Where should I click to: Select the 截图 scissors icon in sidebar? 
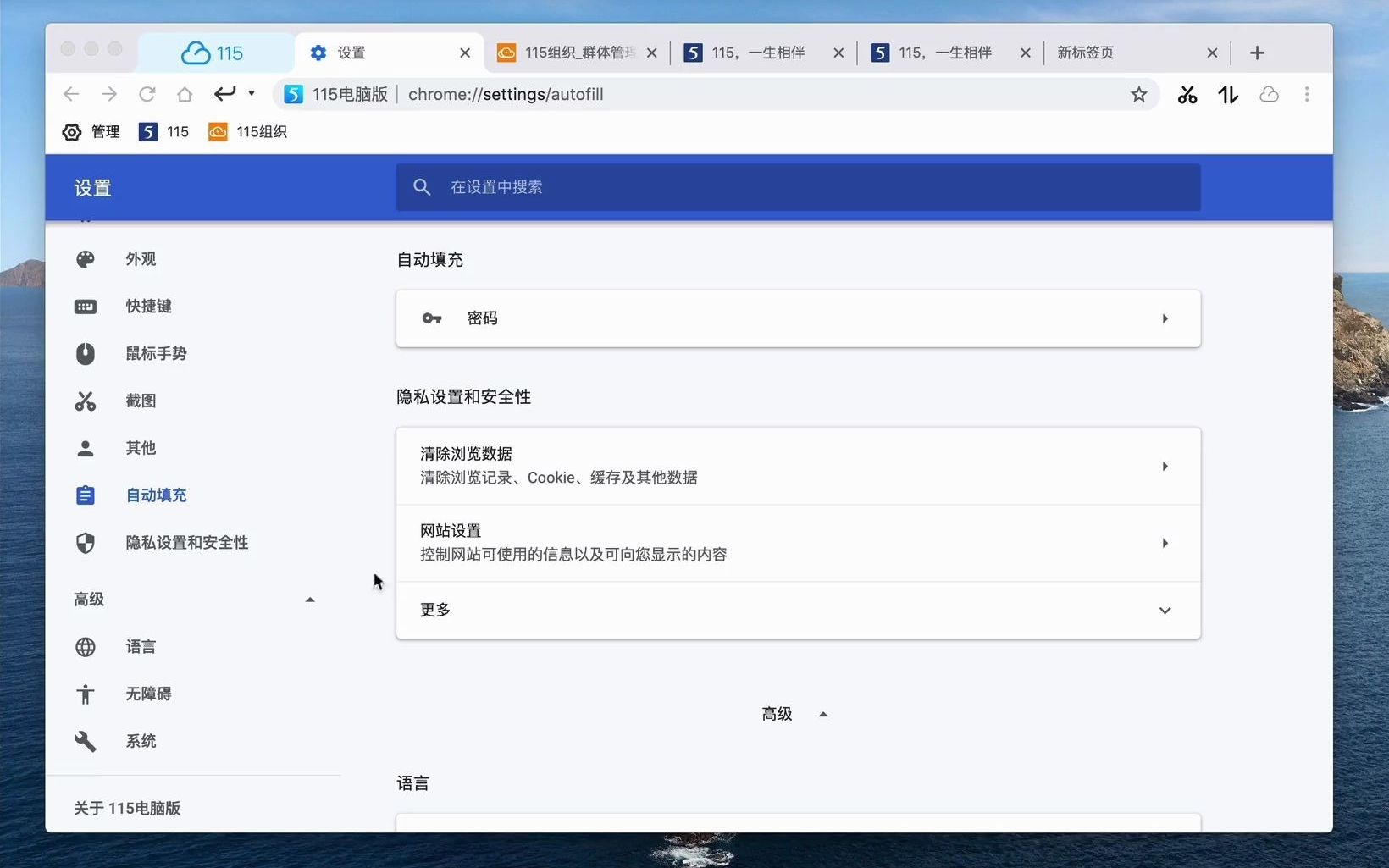85,401
